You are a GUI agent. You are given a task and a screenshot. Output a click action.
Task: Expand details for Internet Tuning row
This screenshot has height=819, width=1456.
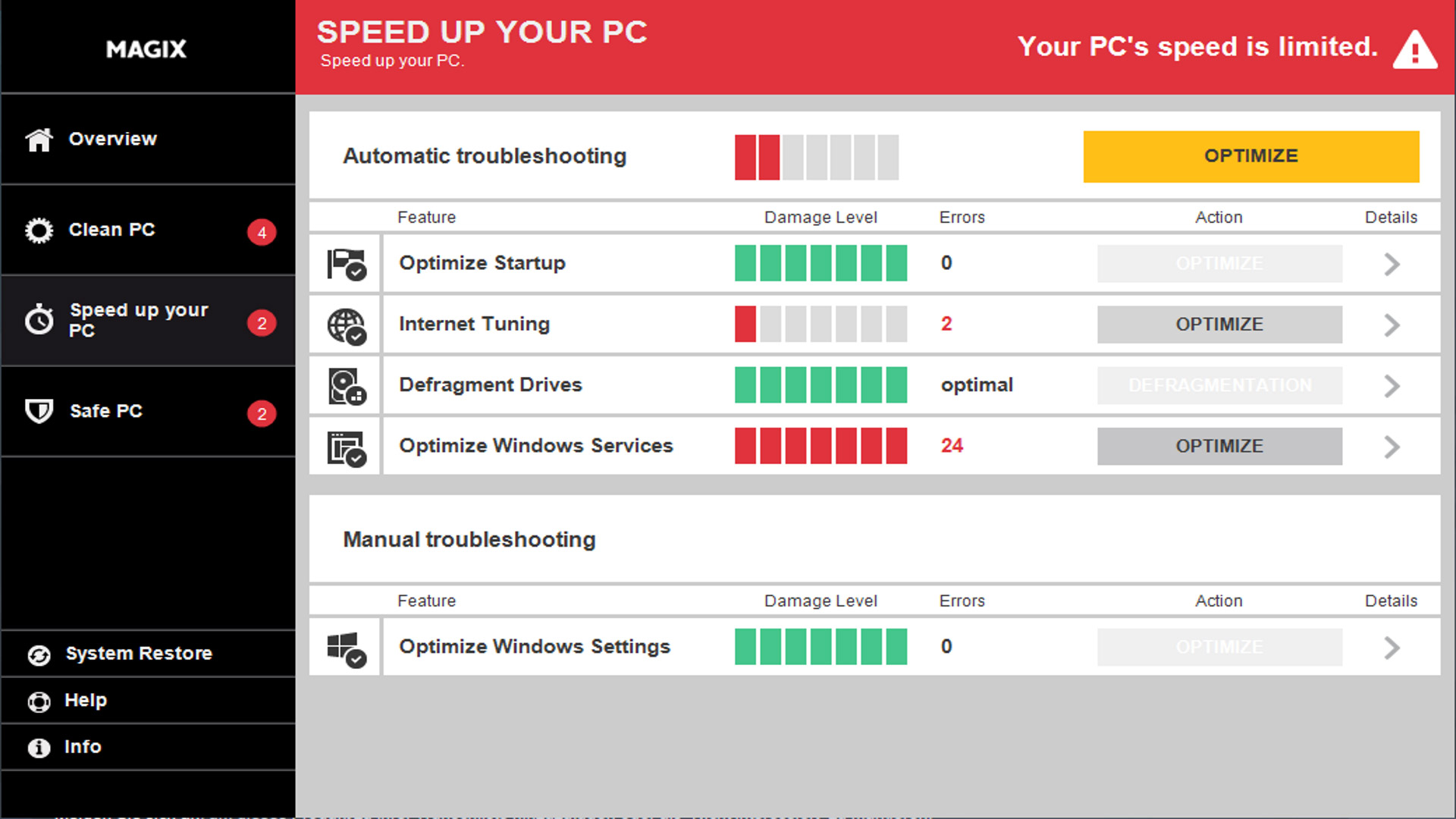point(1392,324)
